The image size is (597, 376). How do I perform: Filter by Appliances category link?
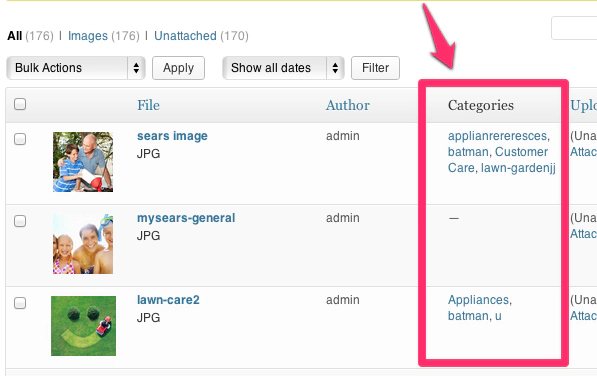[478, 300]
